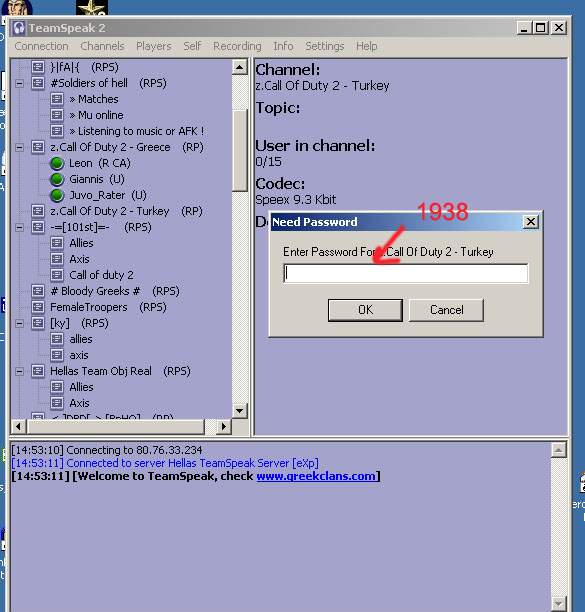Screen dimensions: 585x612
Task: Click the icon for Allies under -=[101st]=-
Action: pos(57,243)
